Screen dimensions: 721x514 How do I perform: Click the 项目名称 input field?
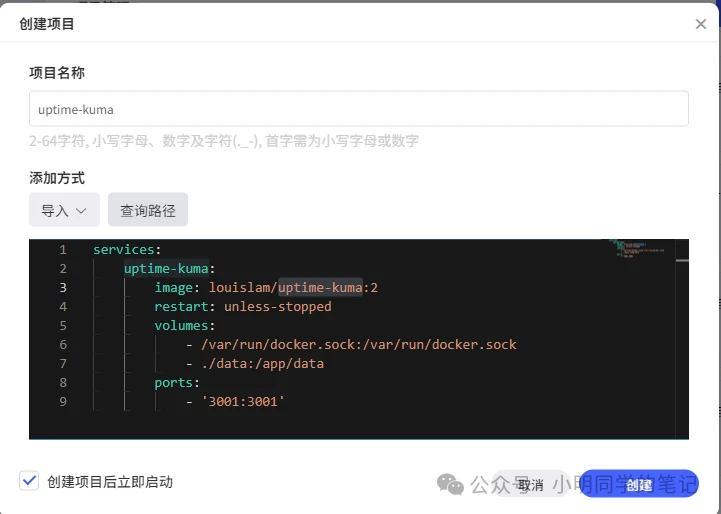pos(359,109)
